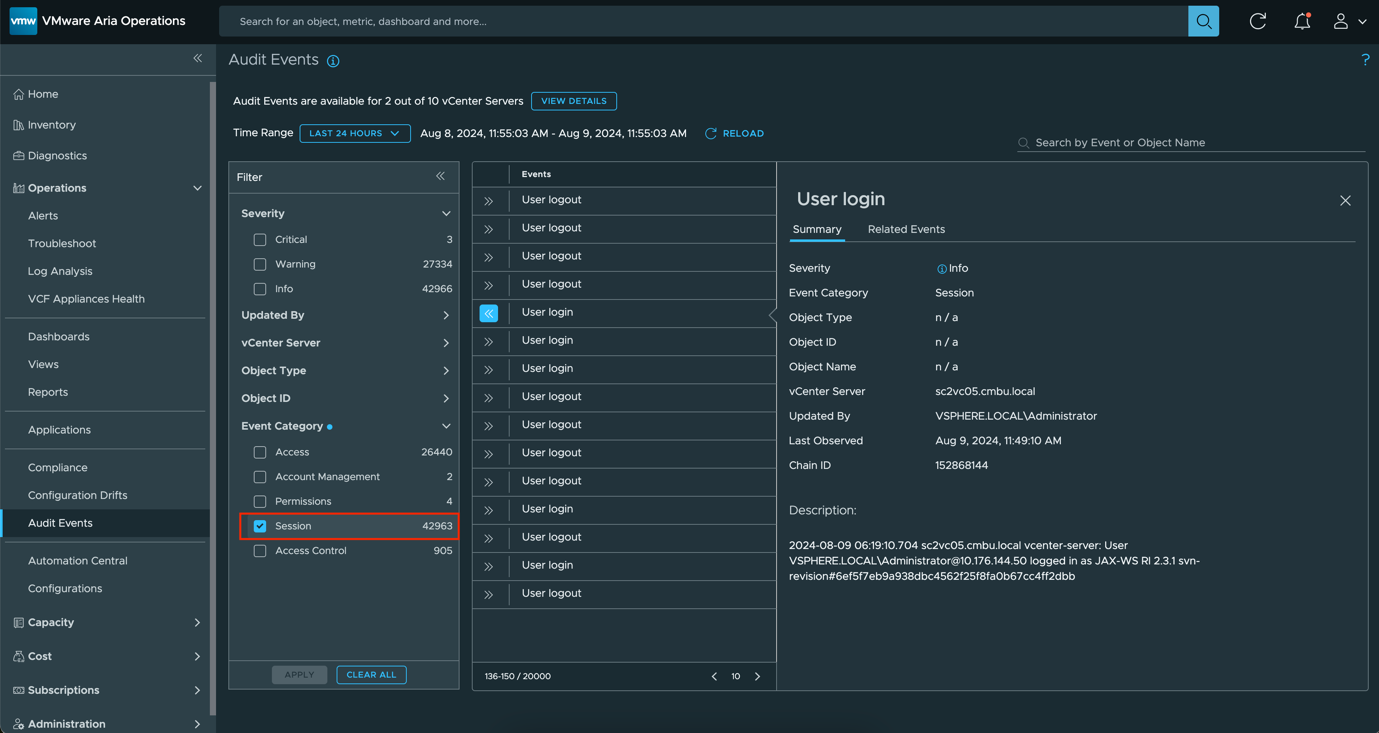Click the Subscriptions icon in sidebar
The height and width of the screenshot is (733, 1379).
coord(19,690)
